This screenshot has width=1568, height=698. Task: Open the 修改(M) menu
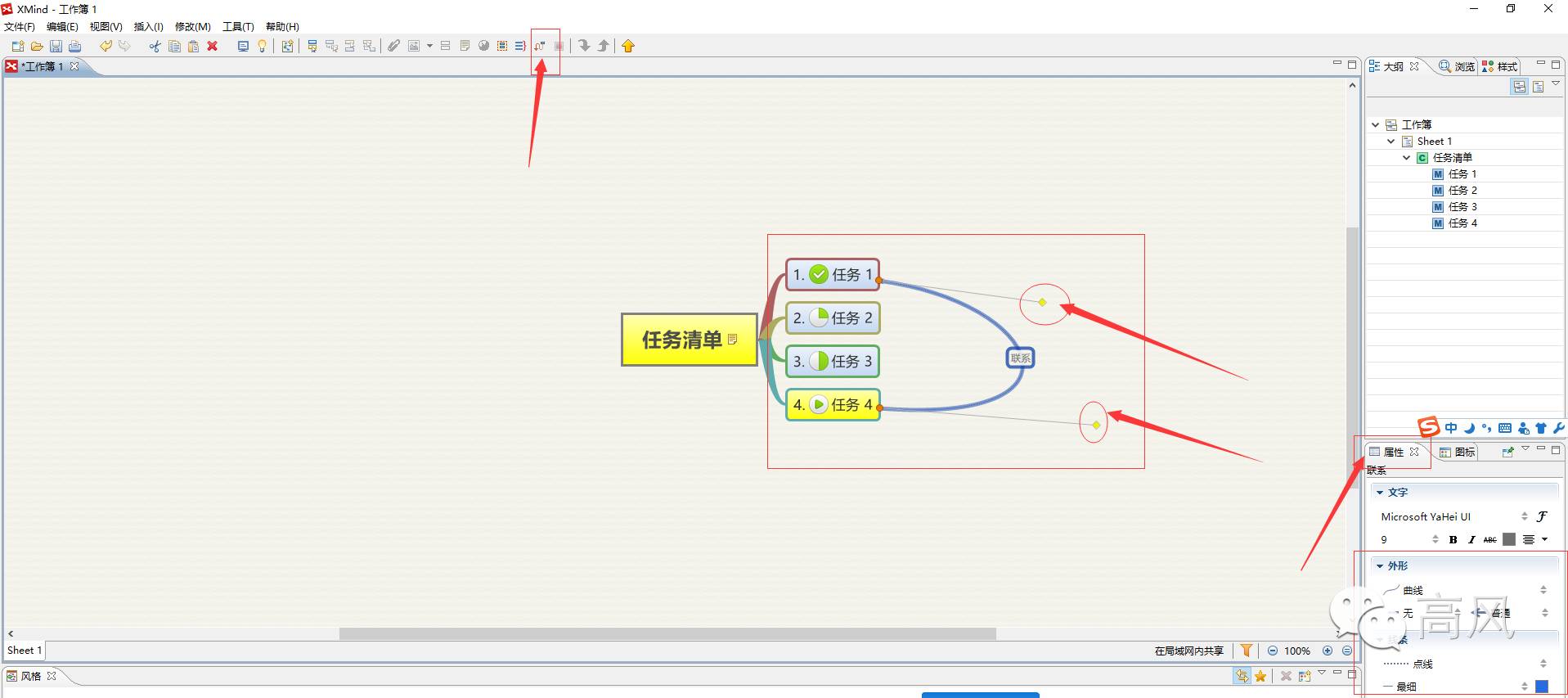pyautogui.click(x=193, y=26)
